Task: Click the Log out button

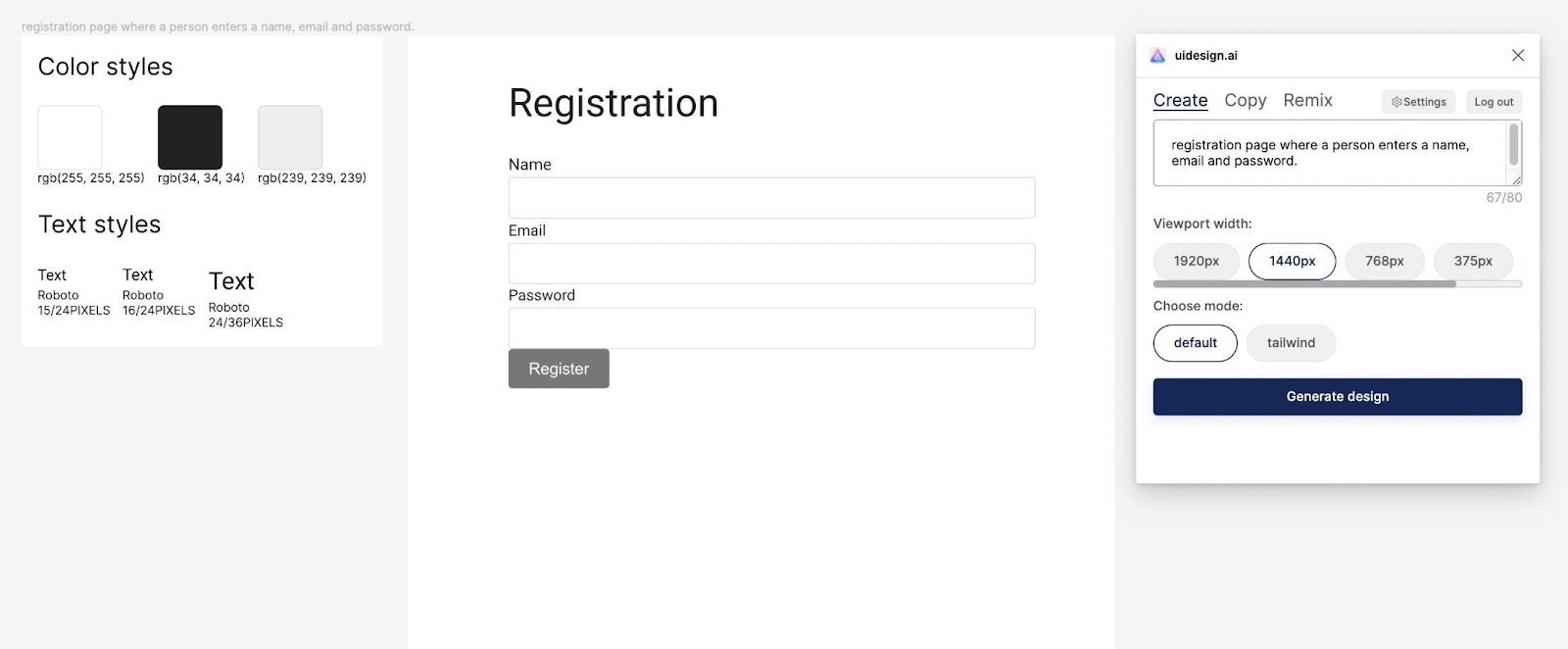Action: click(1494, 102)
